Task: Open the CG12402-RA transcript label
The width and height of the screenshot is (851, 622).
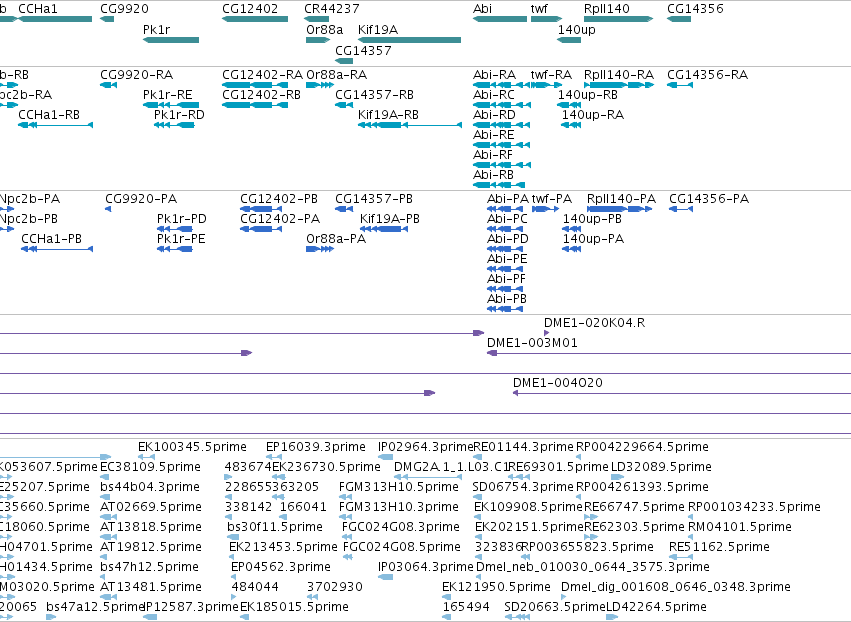Action: [x=262, y=74]
